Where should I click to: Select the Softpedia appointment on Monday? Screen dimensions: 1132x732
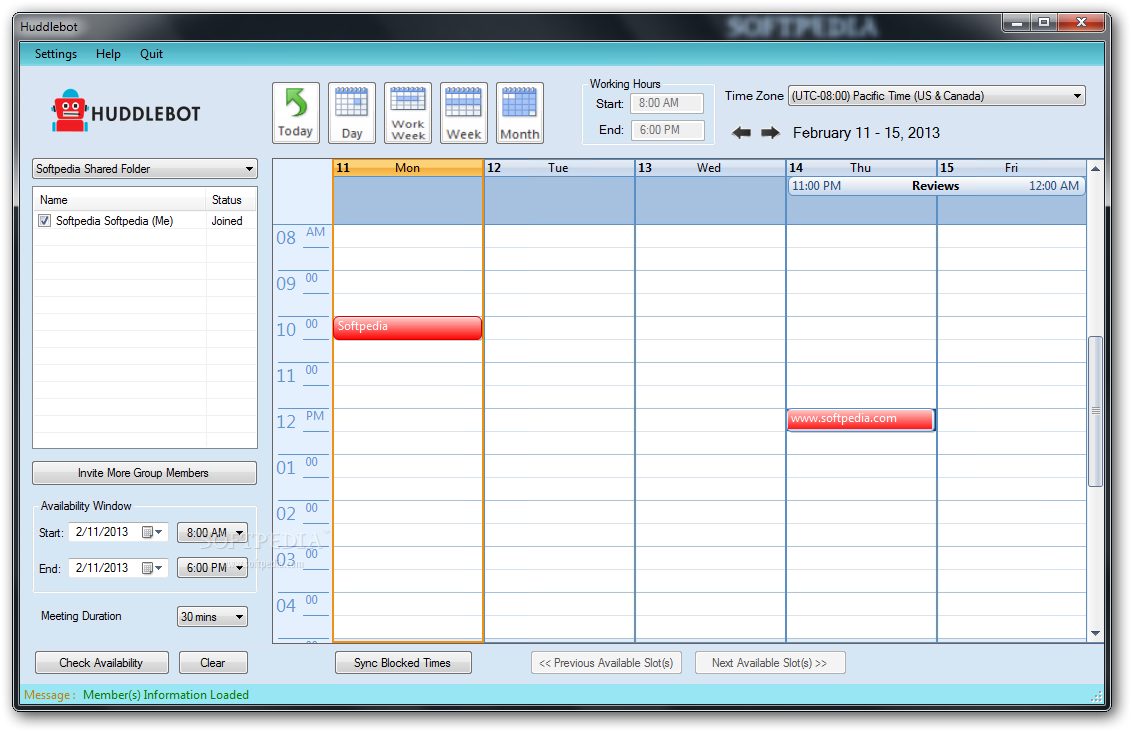[x=407, y=328]
